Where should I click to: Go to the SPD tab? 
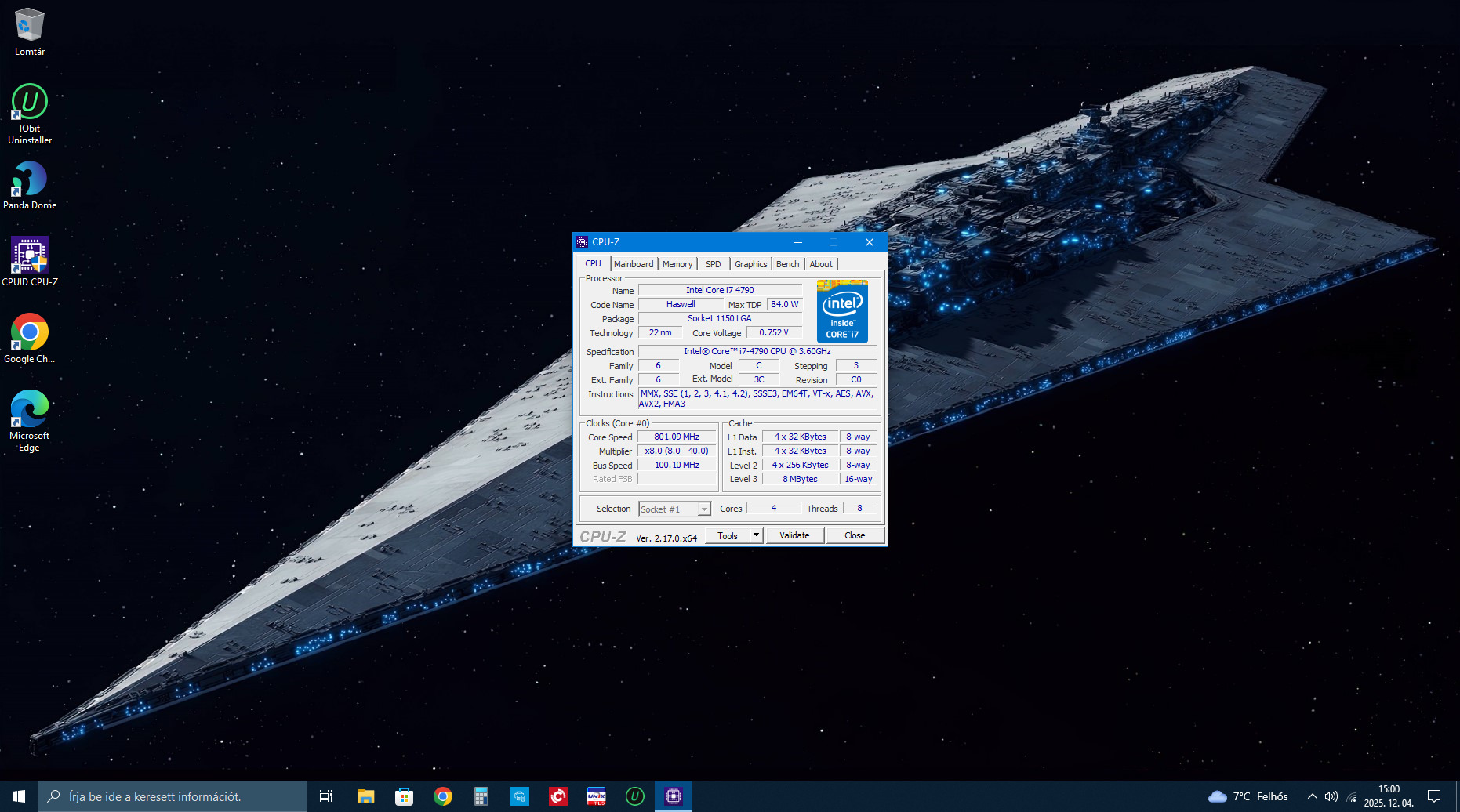coord(713,264)
